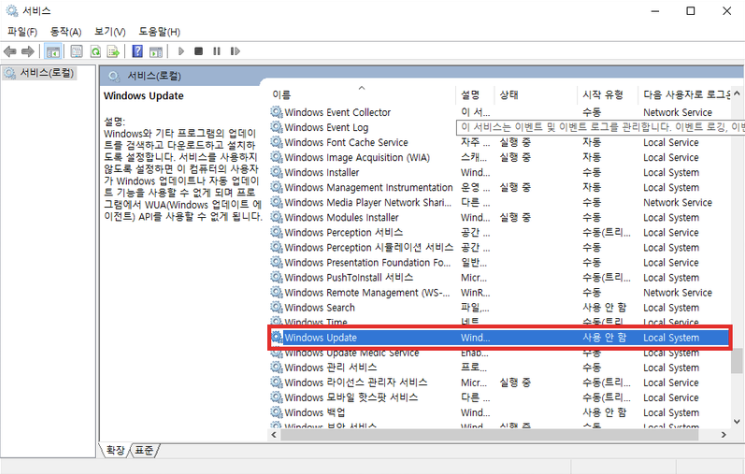Open the 도움말(H) menu
This screenshot has height=474, width=745.
point(159,32)
